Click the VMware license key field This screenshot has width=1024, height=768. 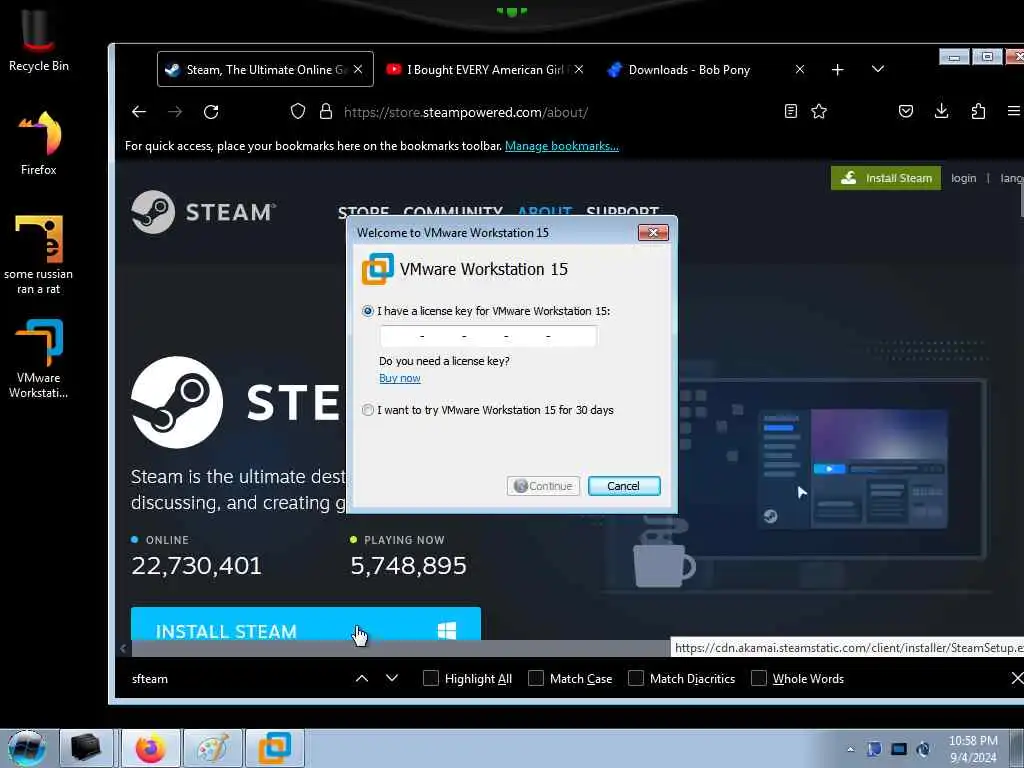click(x=488, y=336)
